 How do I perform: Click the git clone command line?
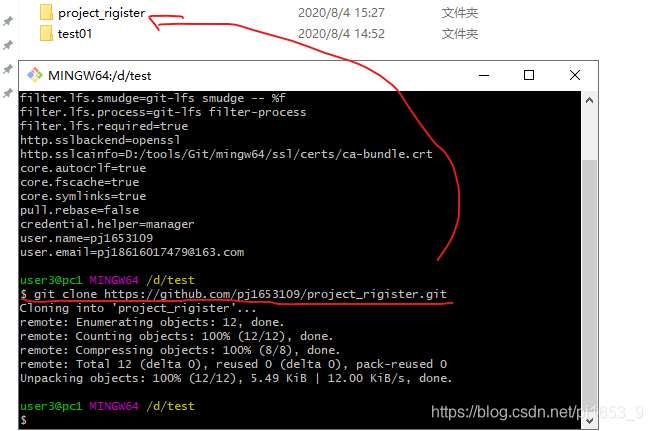[x=233, y=294]
